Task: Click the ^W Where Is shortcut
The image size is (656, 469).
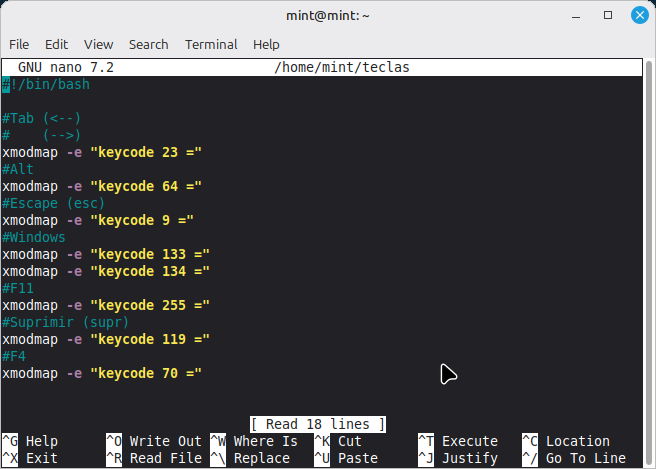Action: (x=254, y=441)
